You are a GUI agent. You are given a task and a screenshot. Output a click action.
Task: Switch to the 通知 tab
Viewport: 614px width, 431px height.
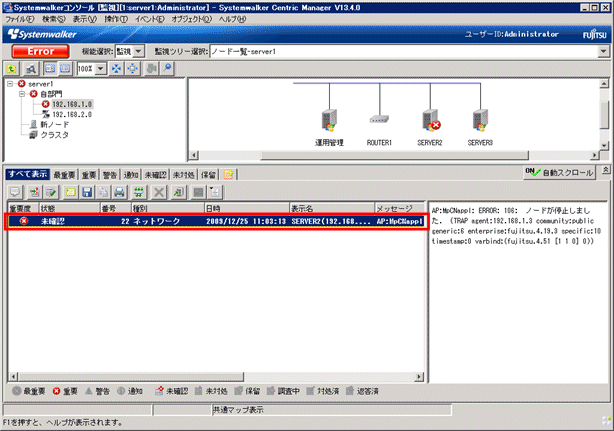(x=131, y=175)
